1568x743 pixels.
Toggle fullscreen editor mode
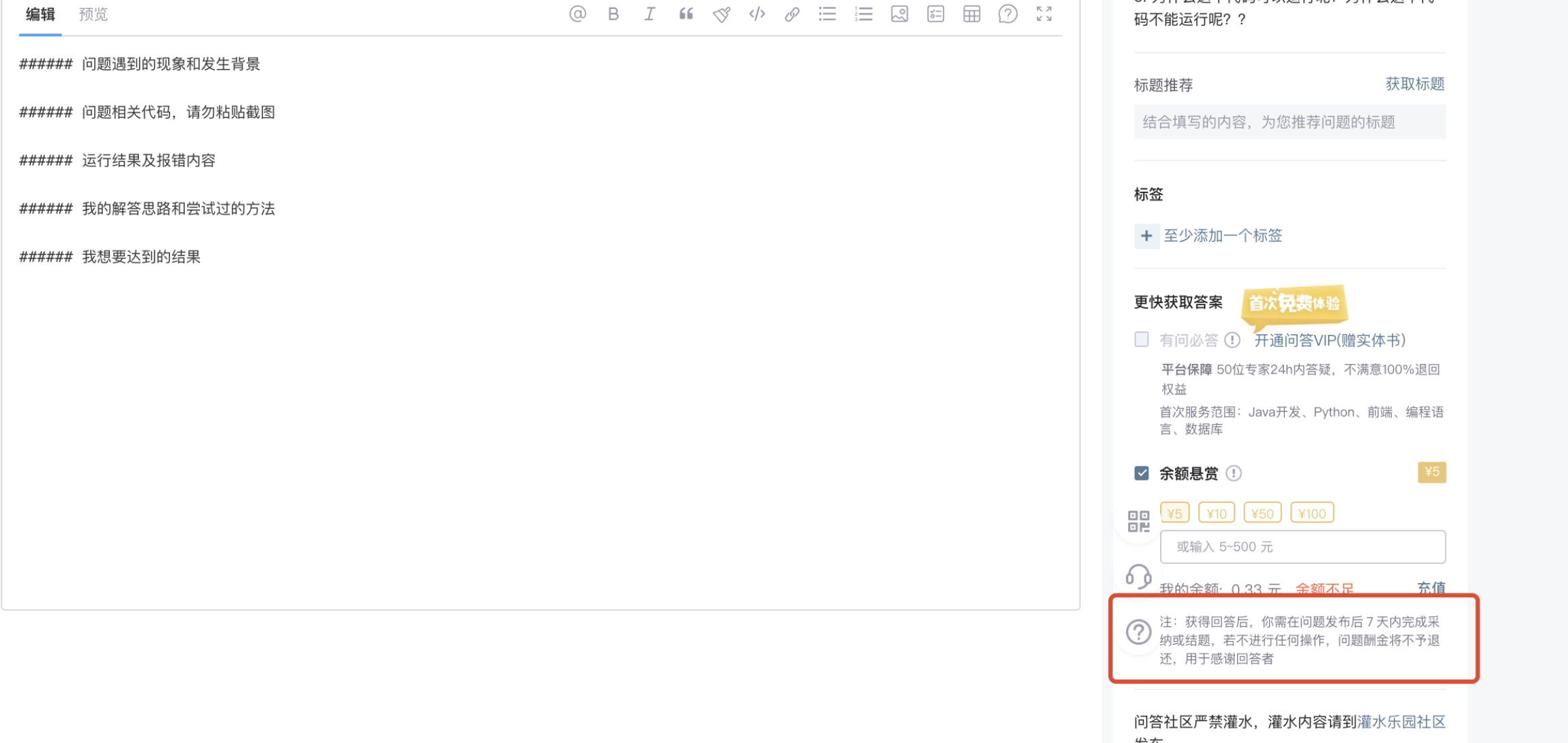pyautogui.click(x=1044, y=14)
